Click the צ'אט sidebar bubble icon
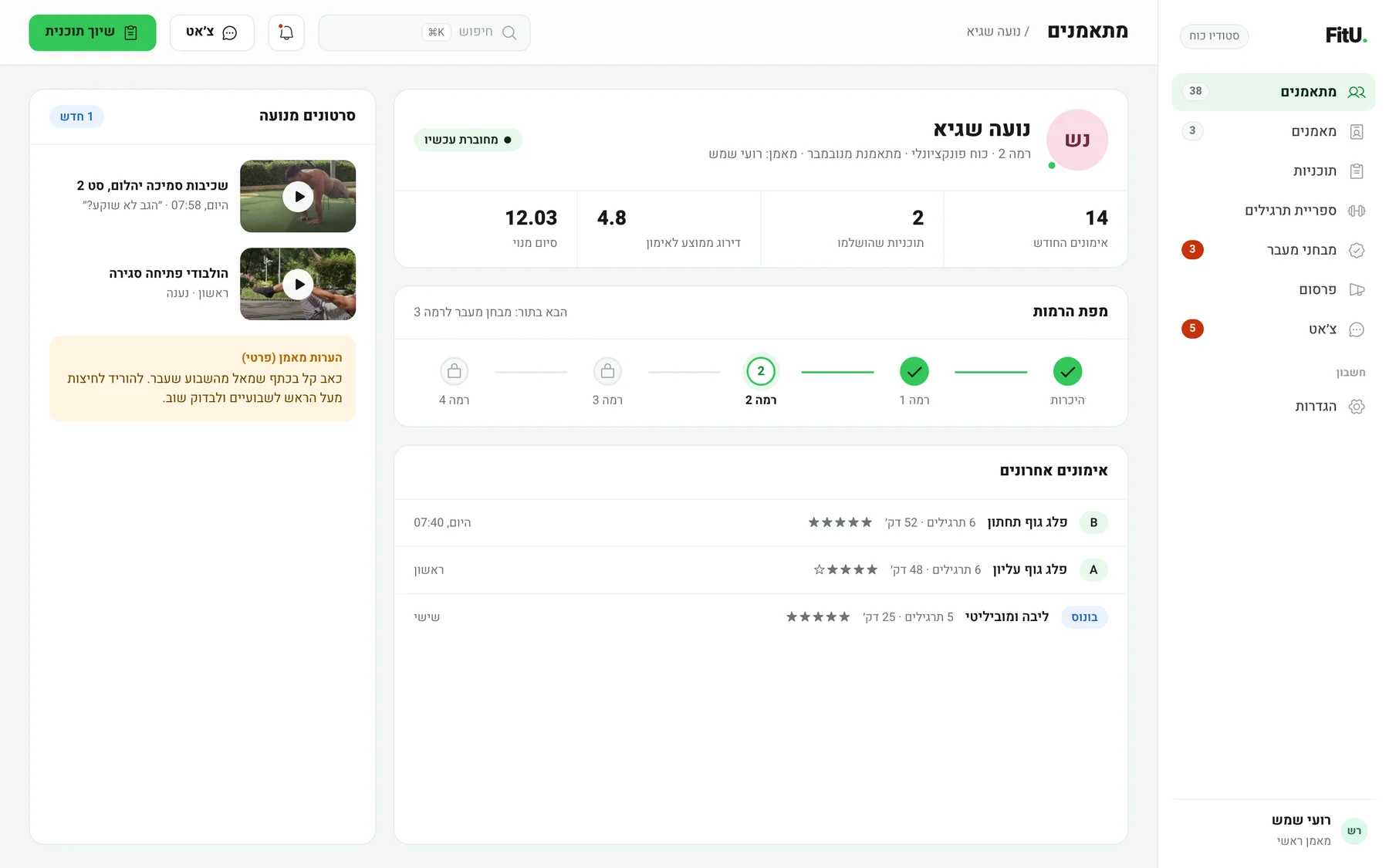Screen dimensions: 1389x868 (1357, 329)
